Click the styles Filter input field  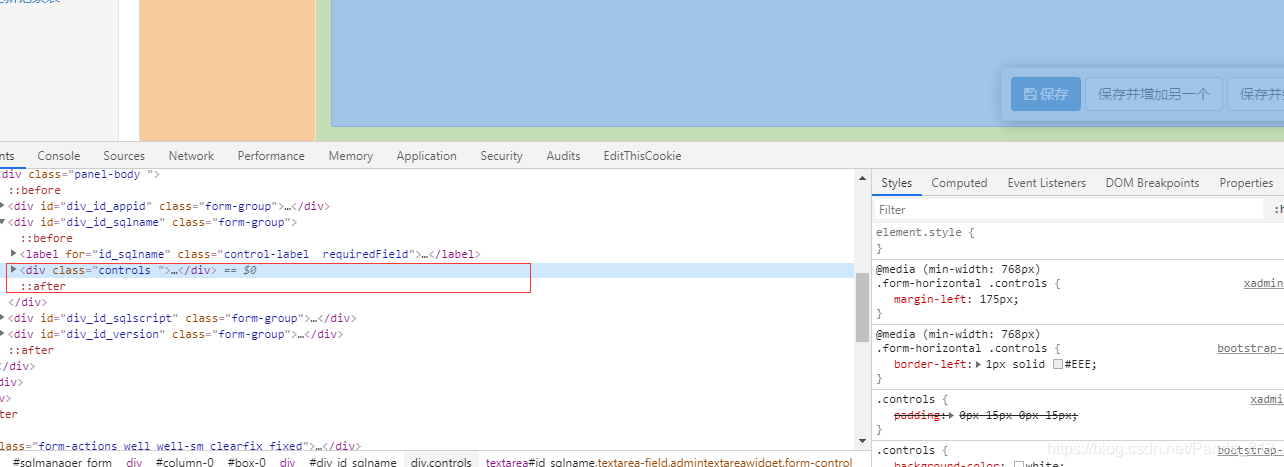(1068, 210)
